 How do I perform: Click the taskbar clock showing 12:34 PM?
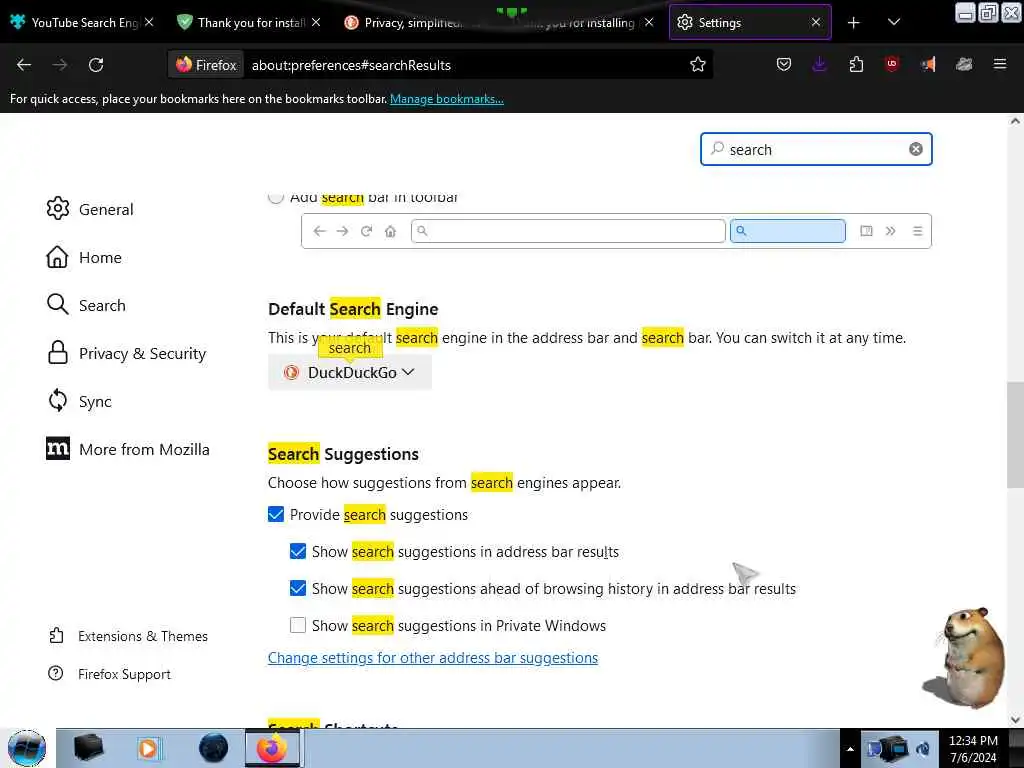pos(973,748)
